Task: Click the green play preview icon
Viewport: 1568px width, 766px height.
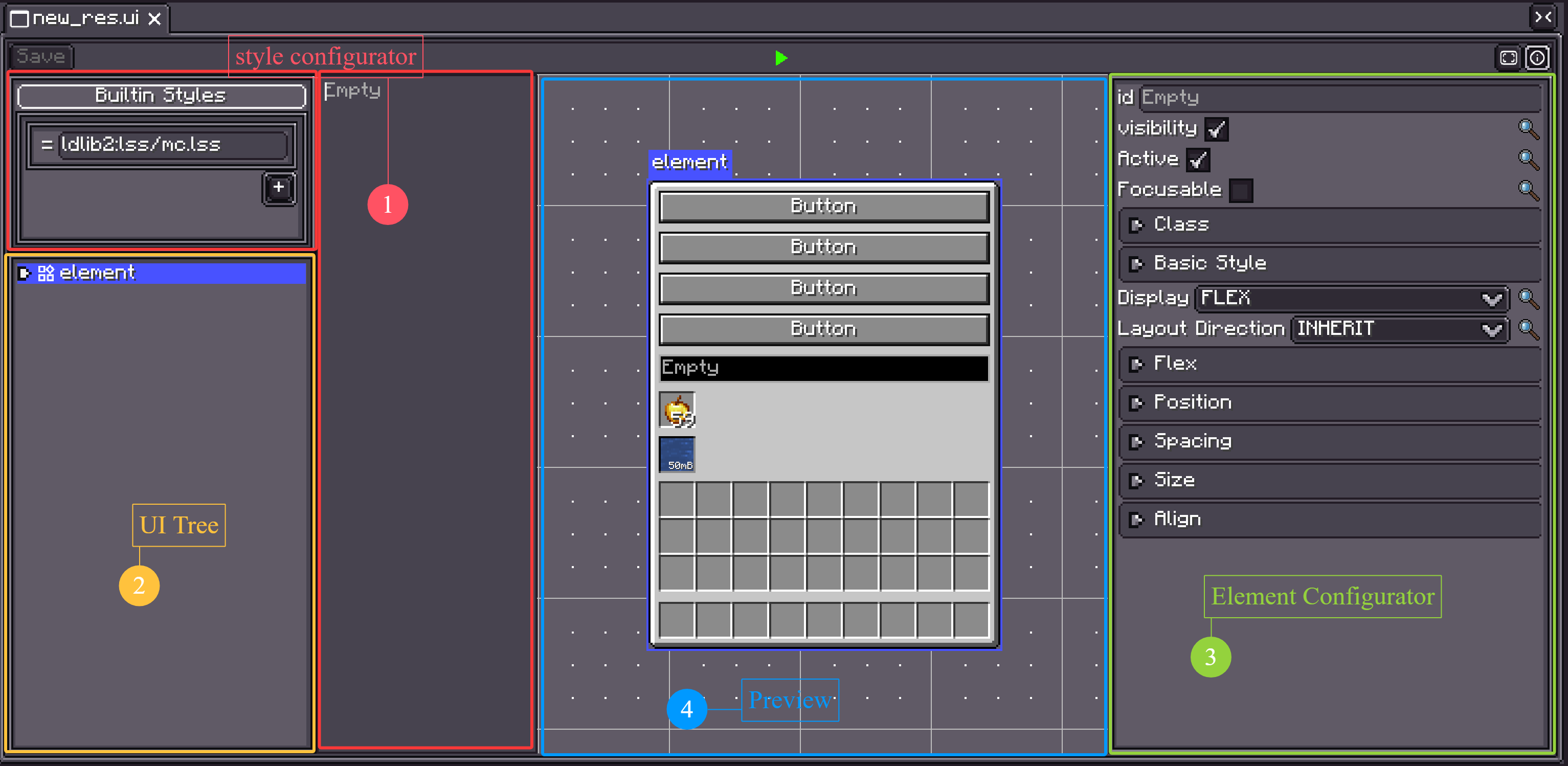Action: [x=781, y=58]
